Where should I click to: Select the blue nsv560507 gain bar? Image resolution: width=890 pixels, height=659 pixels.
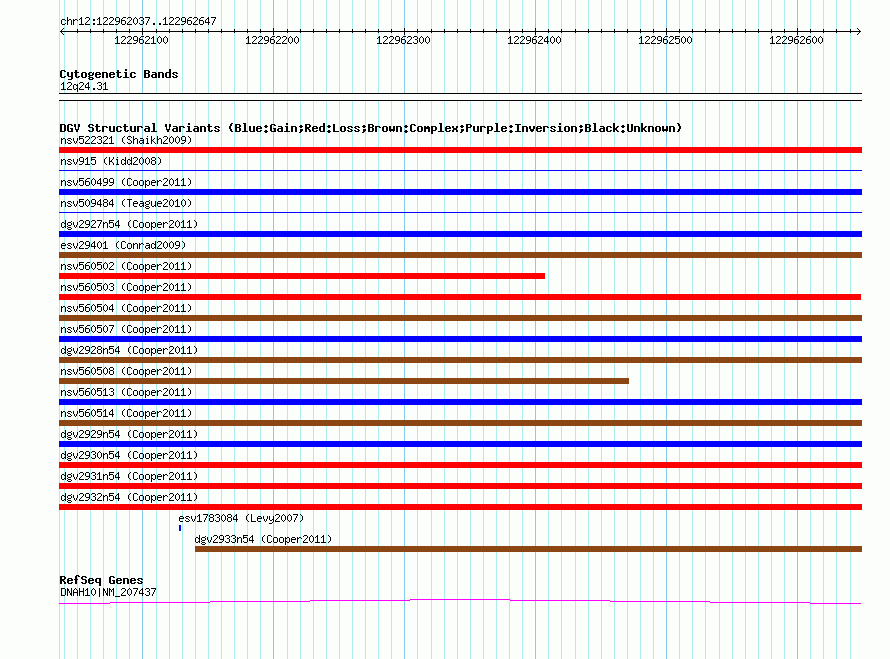[x=460, y=339]
